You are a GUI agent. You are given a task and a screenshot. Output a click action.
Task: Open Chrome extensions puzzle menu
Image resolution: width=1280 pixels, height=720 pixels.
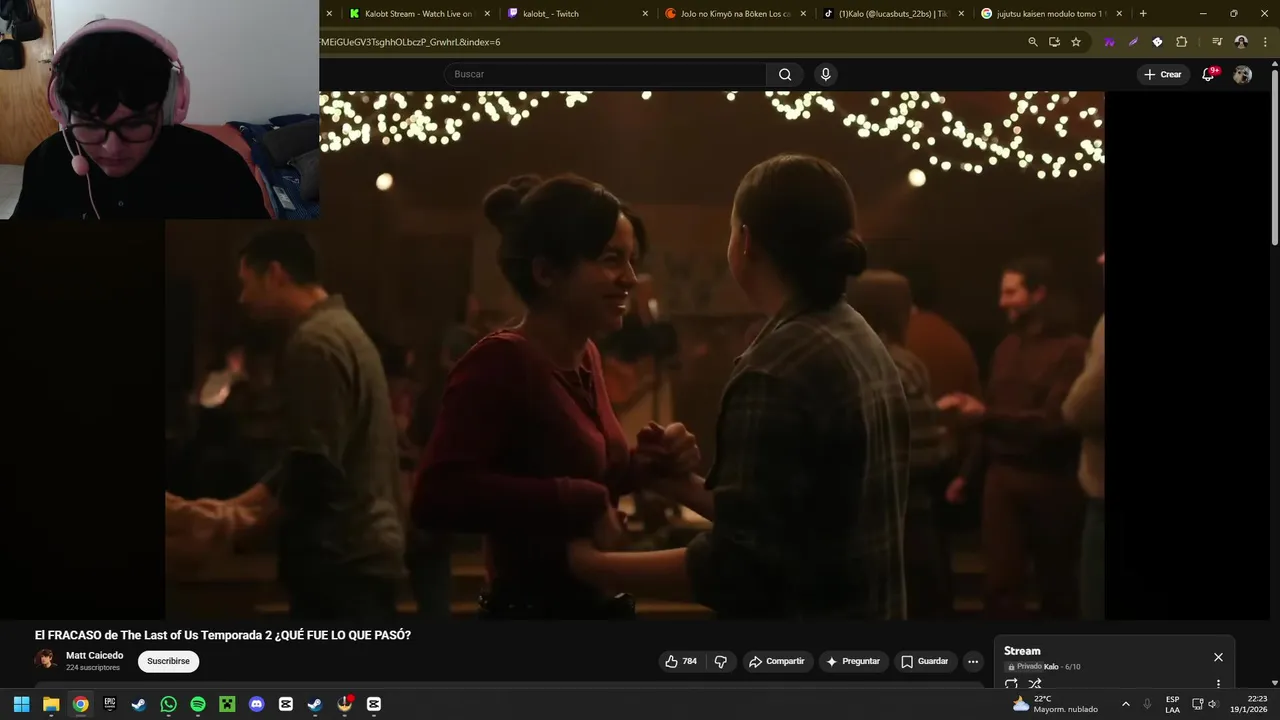pos(1181,42)
